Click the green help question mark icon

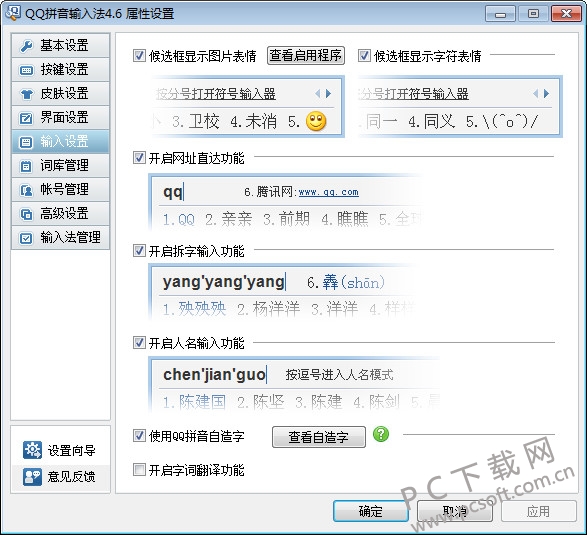pos(381,434)
